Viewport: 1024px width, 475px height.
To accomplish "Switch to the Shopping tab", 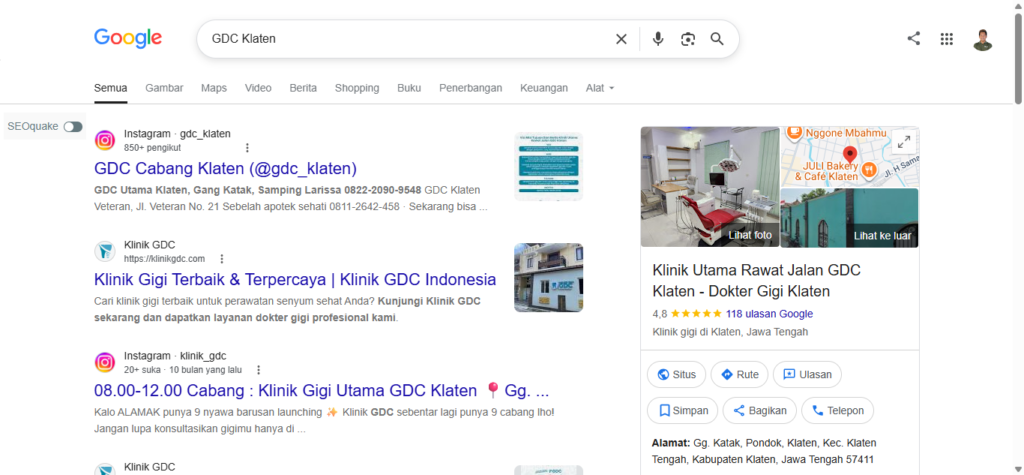I will (357, 88).
